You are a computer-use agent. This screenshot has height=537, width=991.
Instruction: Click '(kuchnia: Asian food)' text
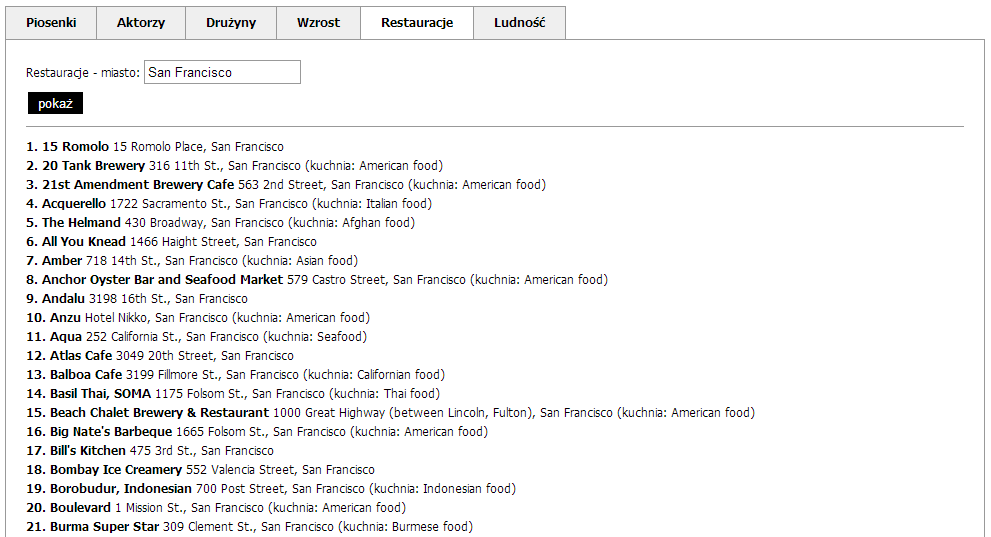point(300,260)
